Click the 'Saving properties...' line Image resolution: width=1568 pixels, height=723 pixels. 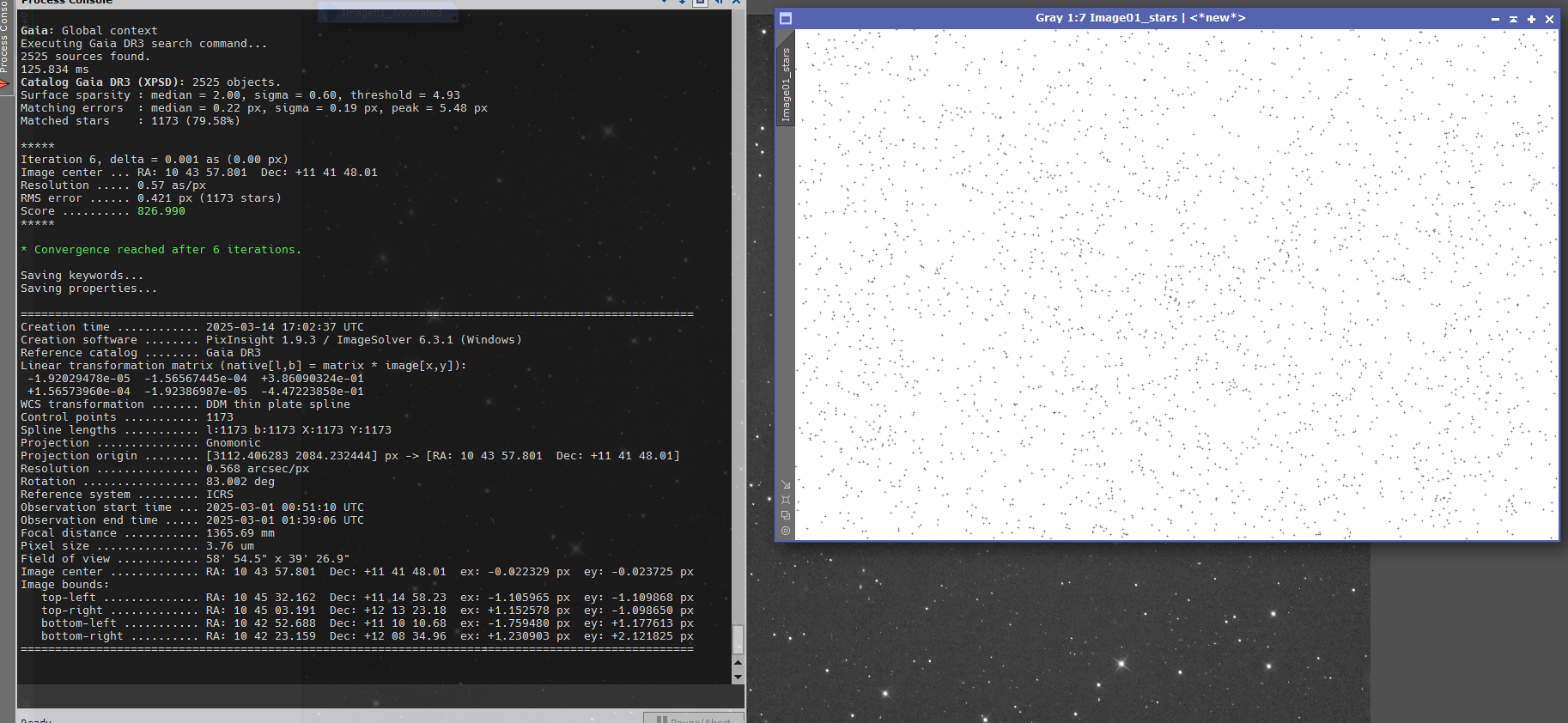click(88, 289)
